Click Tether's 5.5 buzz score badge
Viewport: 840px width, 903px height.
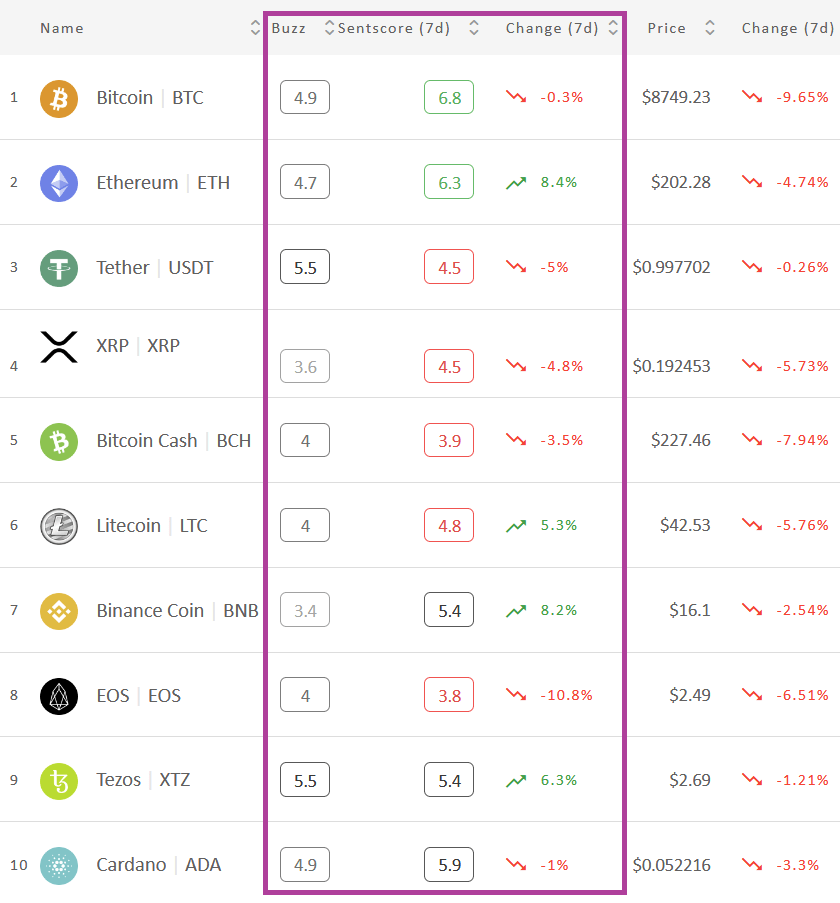pos(305,267)
